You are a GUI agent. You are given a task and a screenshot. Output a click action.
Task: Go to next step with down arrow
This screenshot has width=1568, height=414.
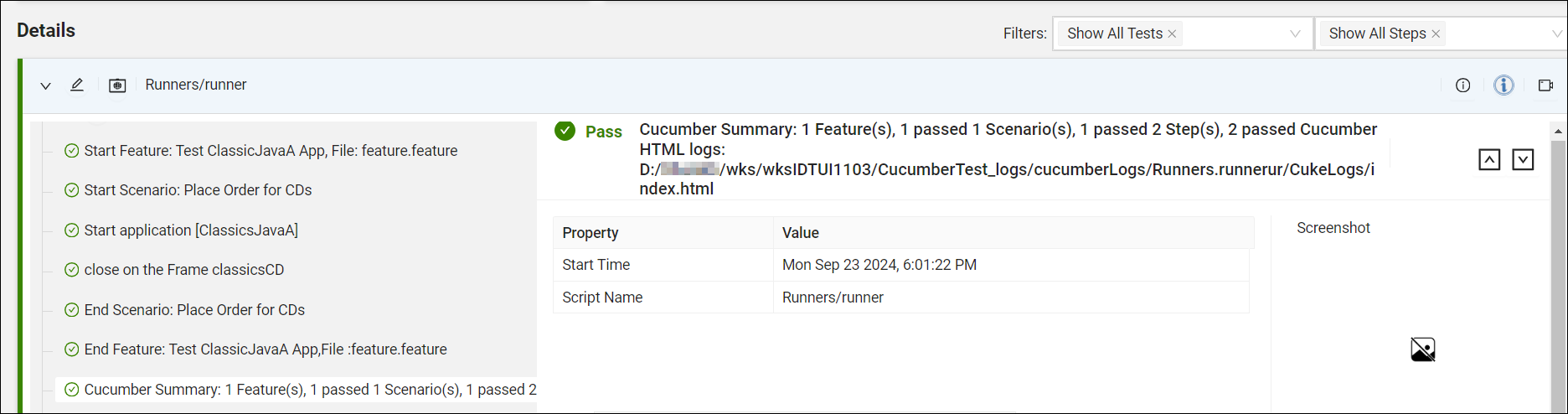[x=1522, y=159]
